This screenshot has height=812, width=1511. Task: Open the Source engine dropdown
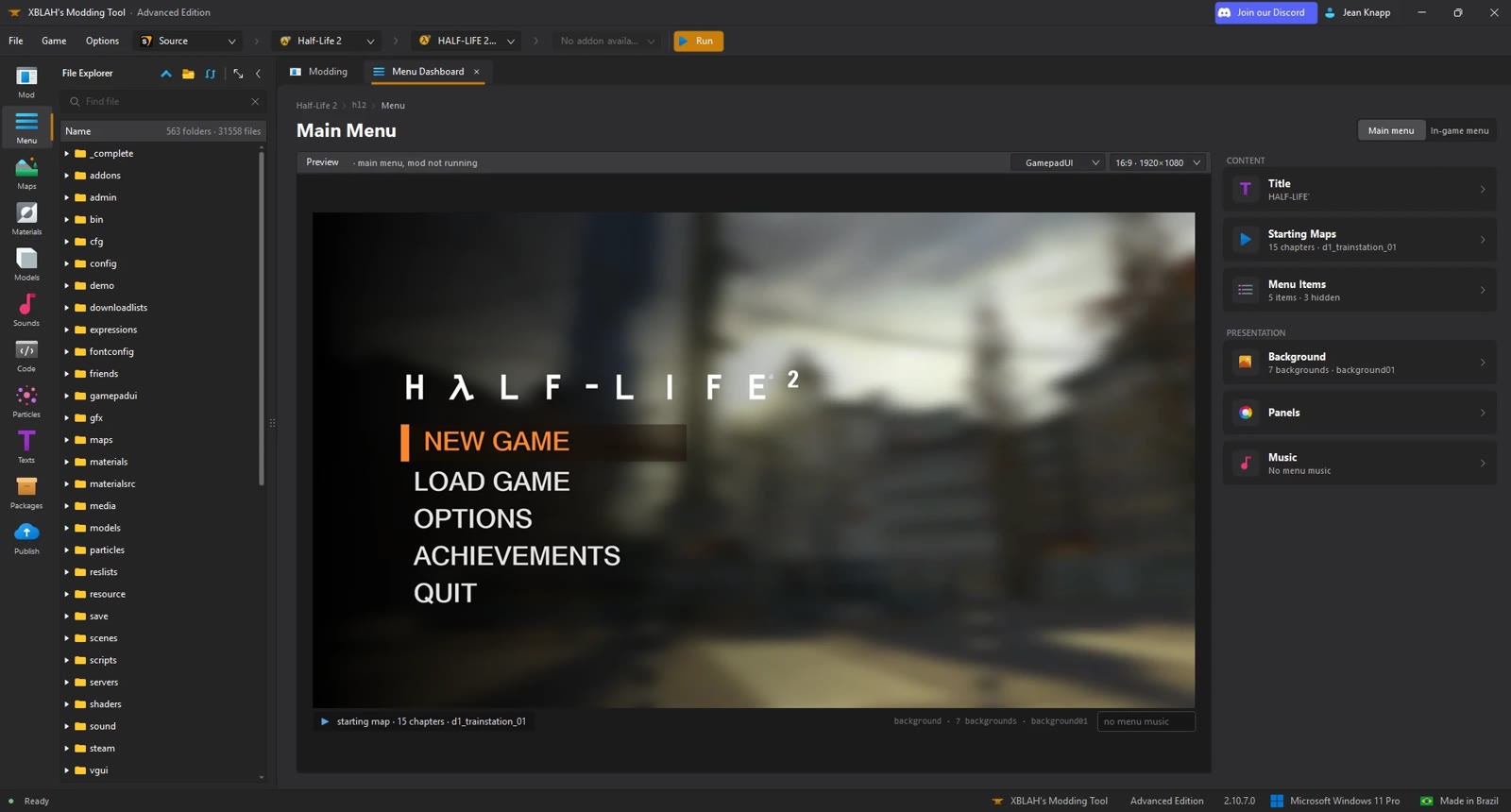click(x=188, y=41)
